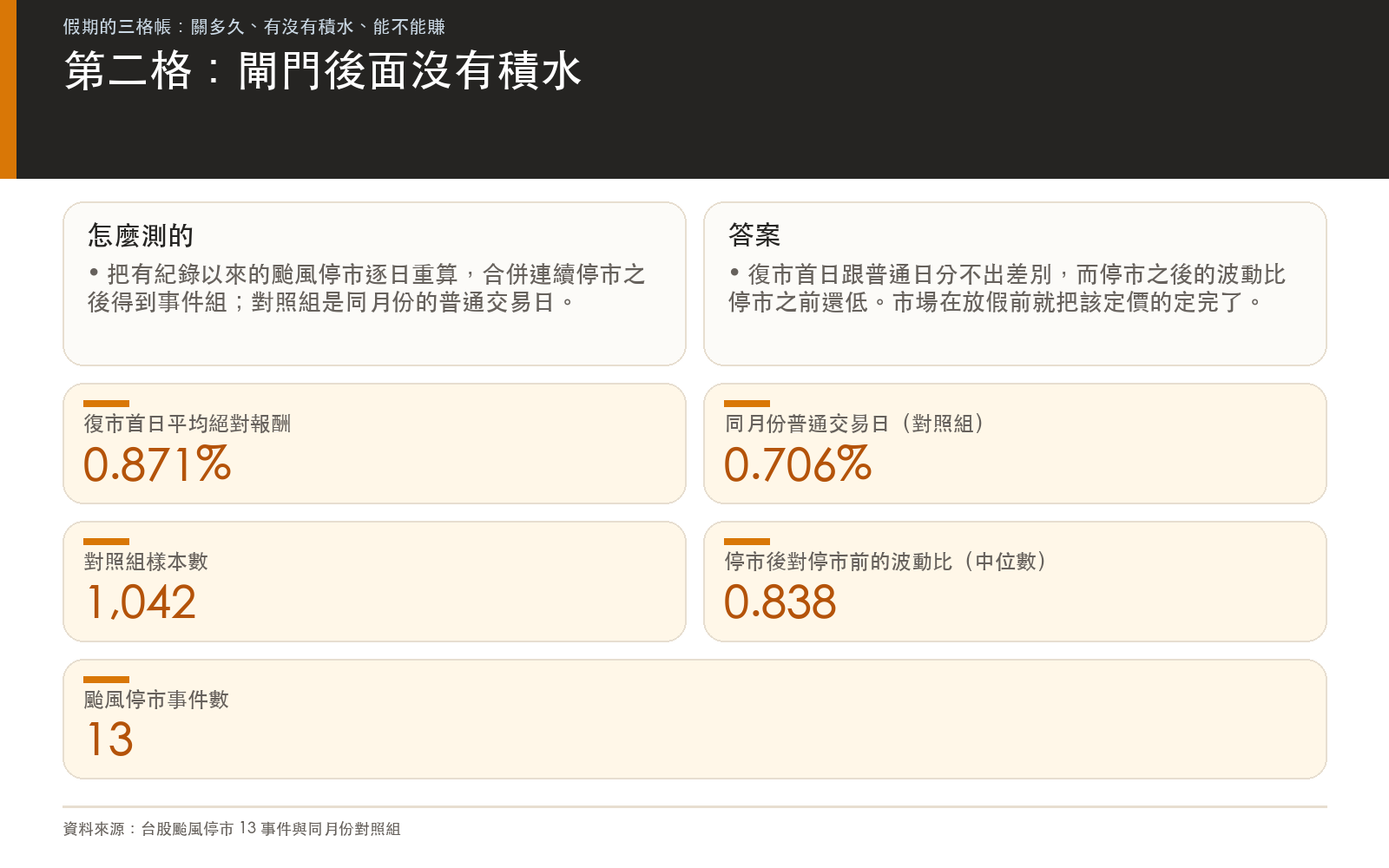Click the 怎麼測的 heading
The width and height of the screenshot is (1389, 868).
[x=141, y=235]
